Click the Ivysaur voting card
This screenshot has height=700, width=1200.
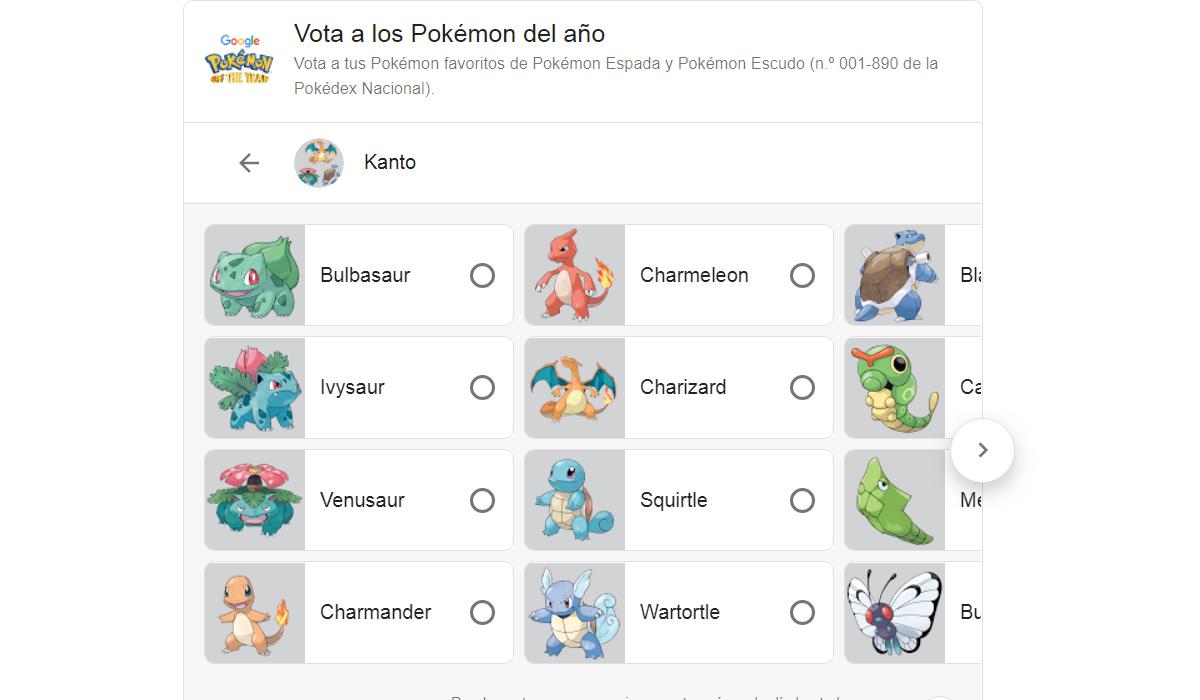(360, 387)
